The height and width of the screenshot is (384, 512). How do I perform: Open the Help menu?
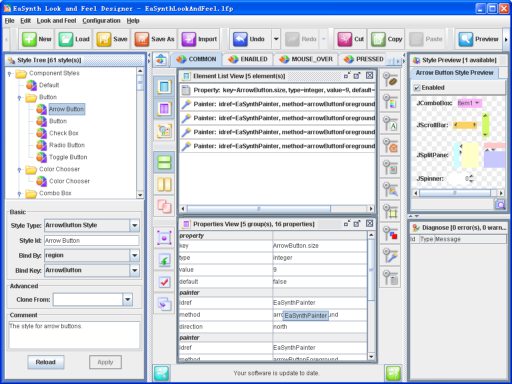(133, 21)
